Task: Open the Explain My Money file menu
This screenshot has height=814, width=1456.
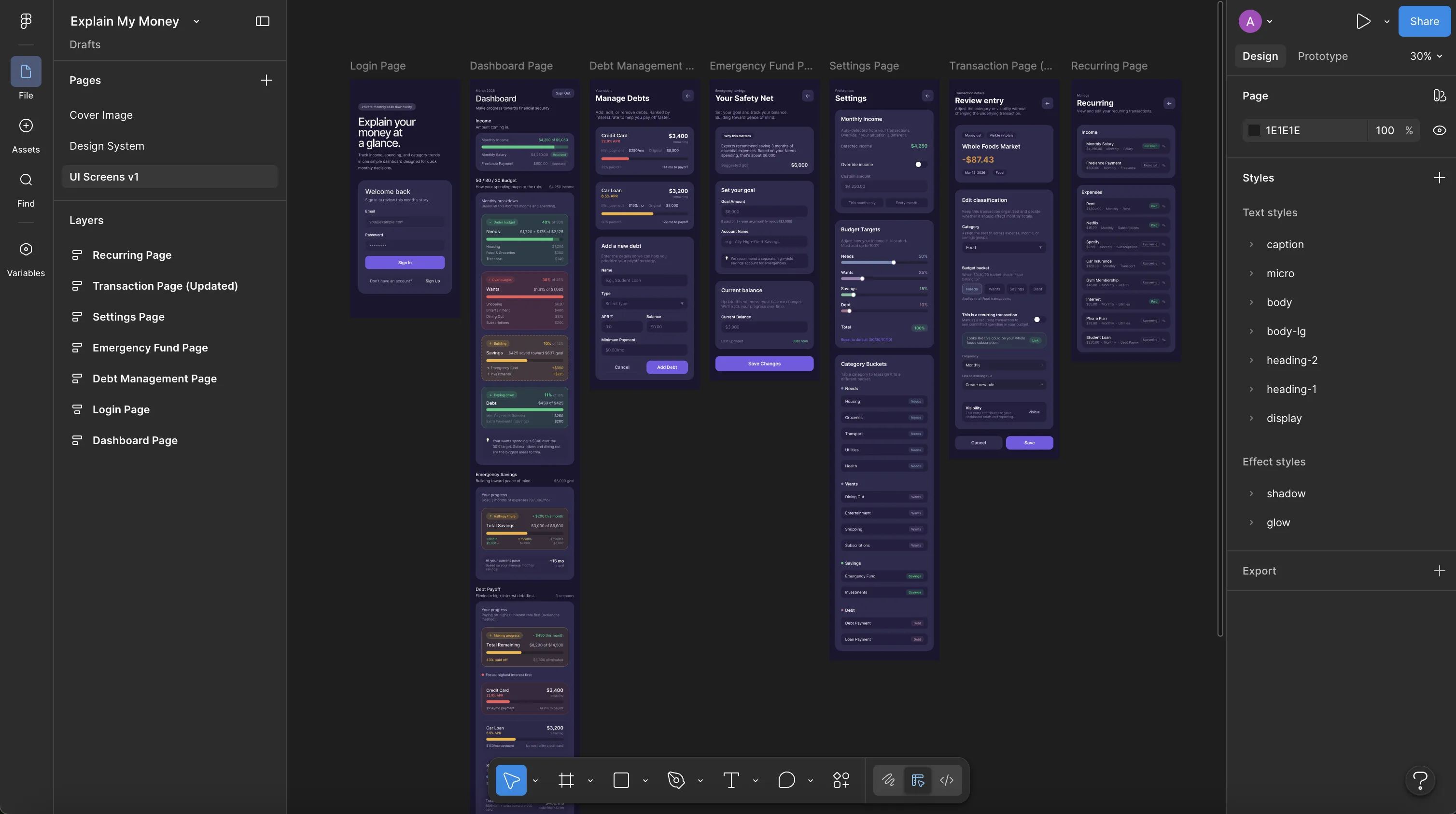Action: point(196,21)
